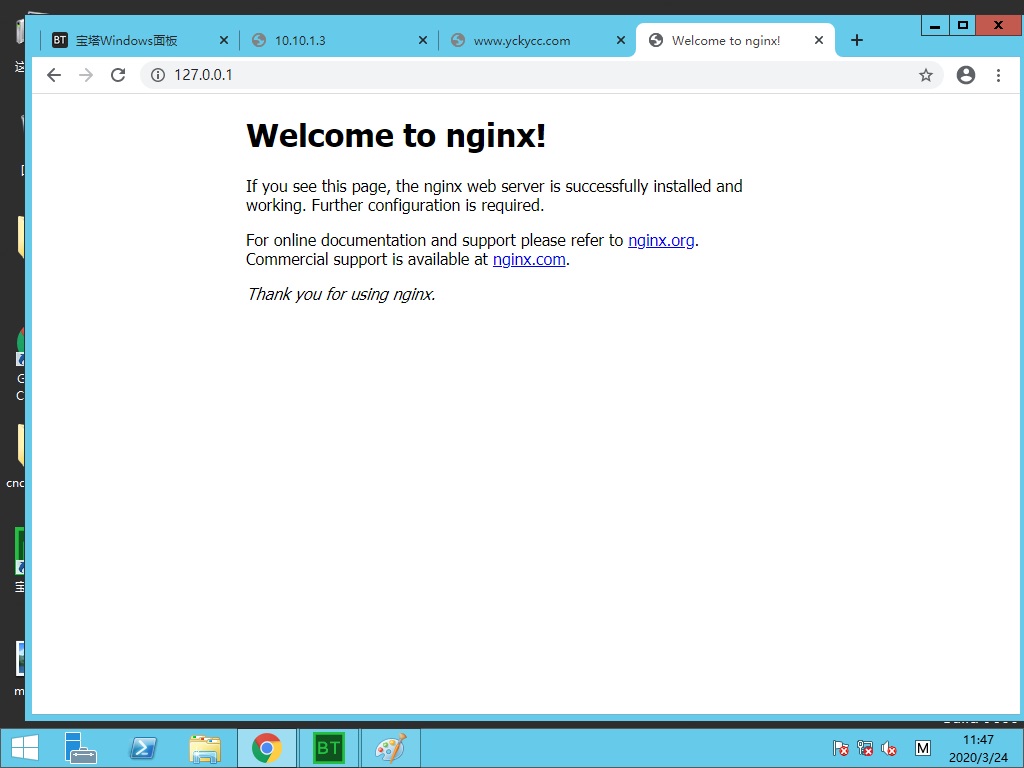The image size is (1024, 768).
Task: Click the muted volume tray icon
Action: tap(889, 748)
